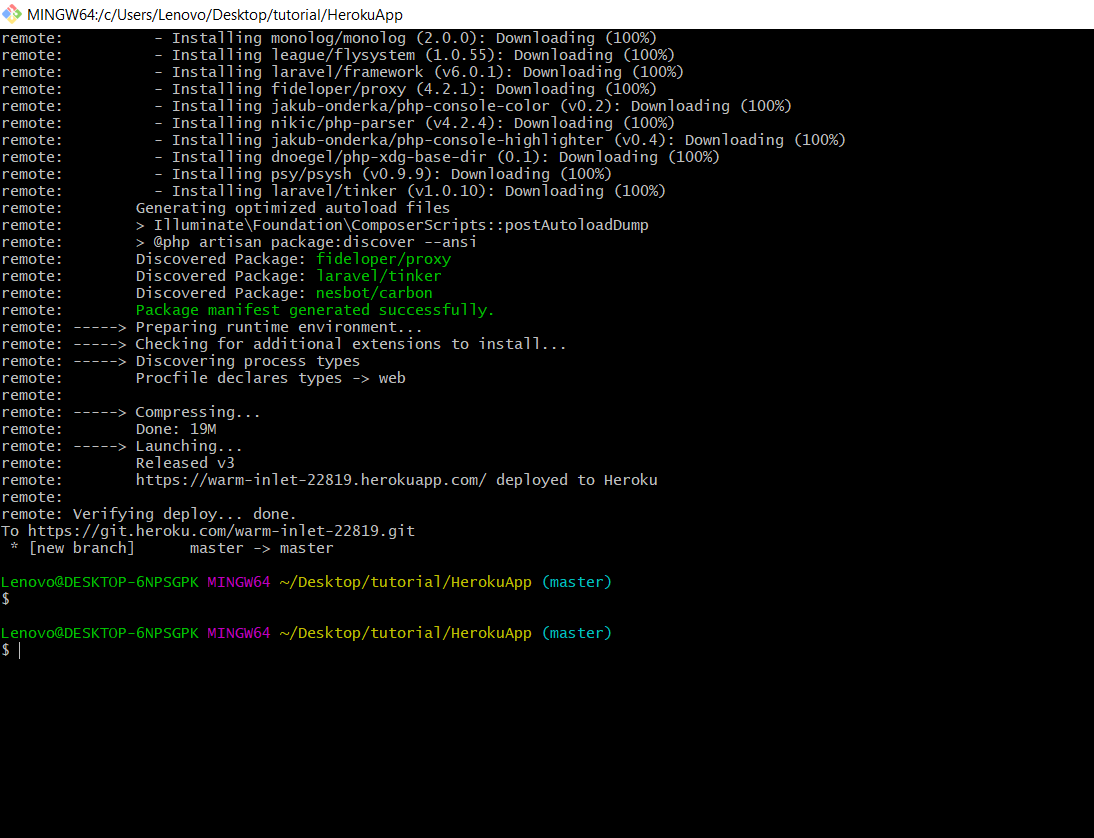
Task: Click green 'fideloper/proxy' discovered package
Action: (x=383, y=259)
